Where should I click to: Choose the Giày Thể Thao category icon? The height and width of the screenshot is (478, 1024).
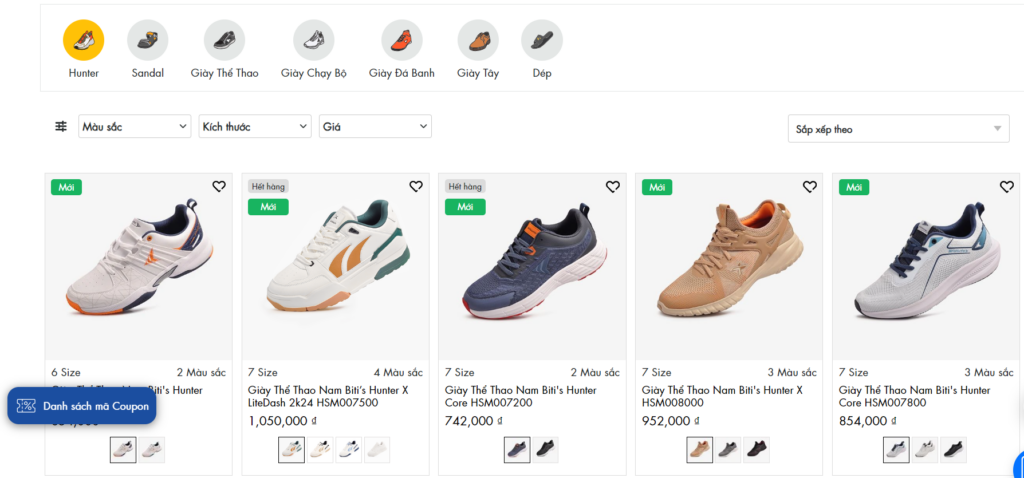(224, 40)
